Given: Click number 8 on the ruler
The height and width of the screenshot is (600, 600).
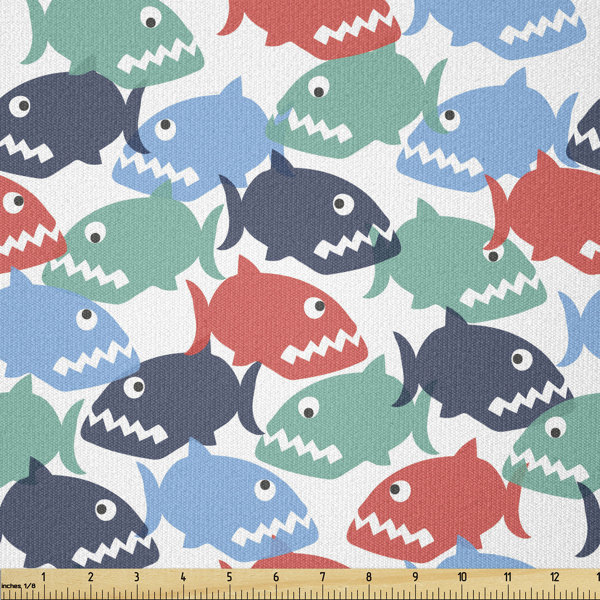Looking at the screenshot, I should tap(368, 577).
